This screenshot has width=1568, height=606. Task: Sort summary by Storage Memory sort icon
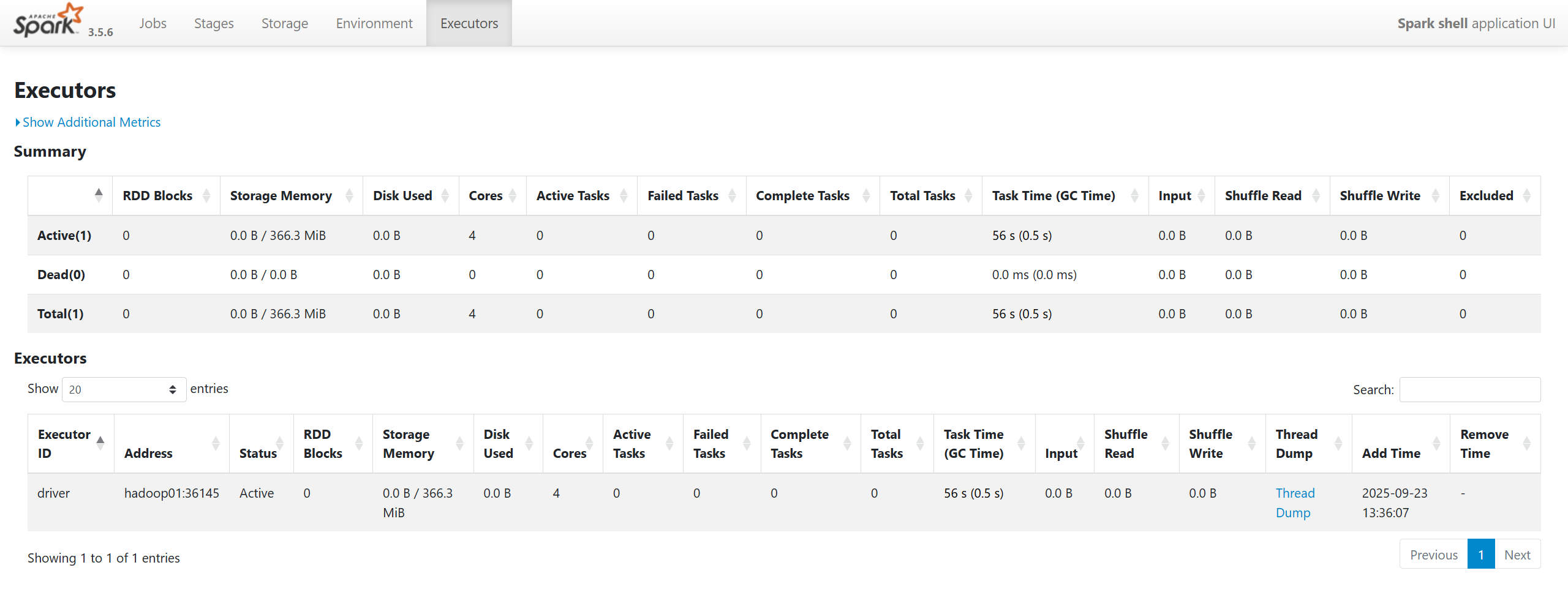pos(349,196)
